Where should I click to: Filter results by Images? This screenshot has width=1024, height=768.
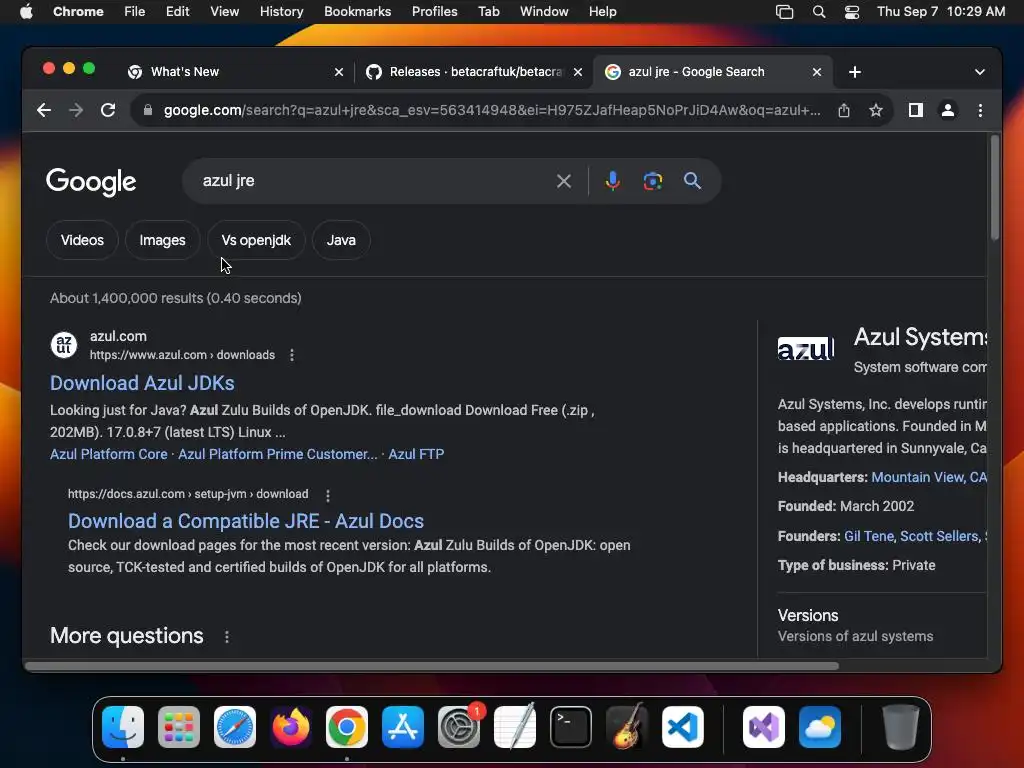tap(163, 240)
